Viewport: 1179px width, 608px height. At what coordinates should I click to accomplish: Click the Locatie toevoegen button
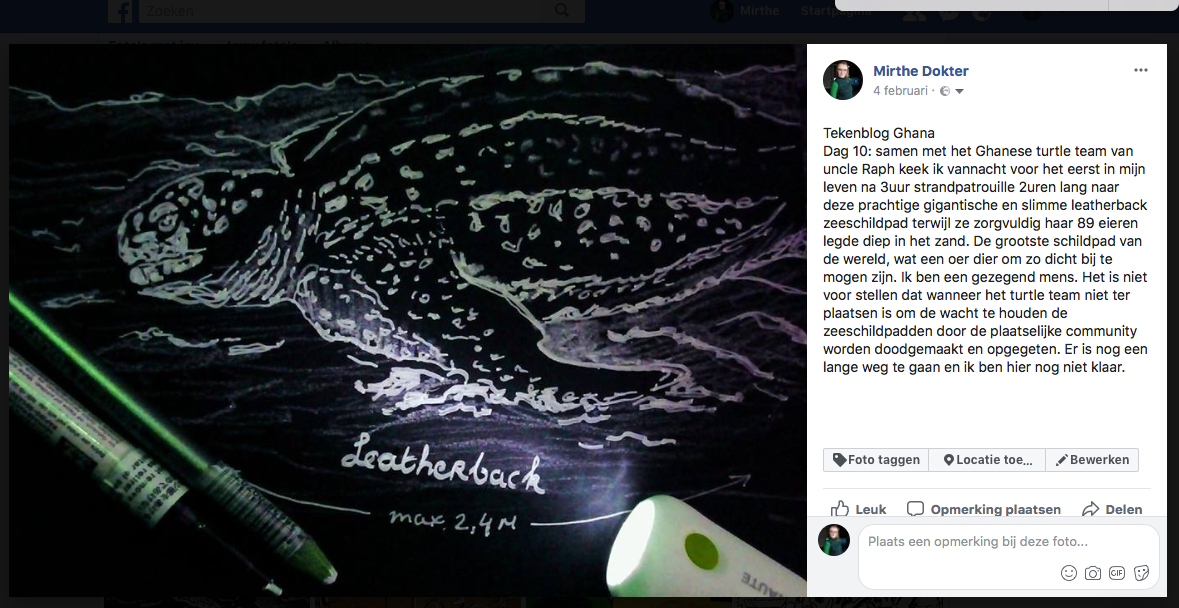(x=987, y=460)
